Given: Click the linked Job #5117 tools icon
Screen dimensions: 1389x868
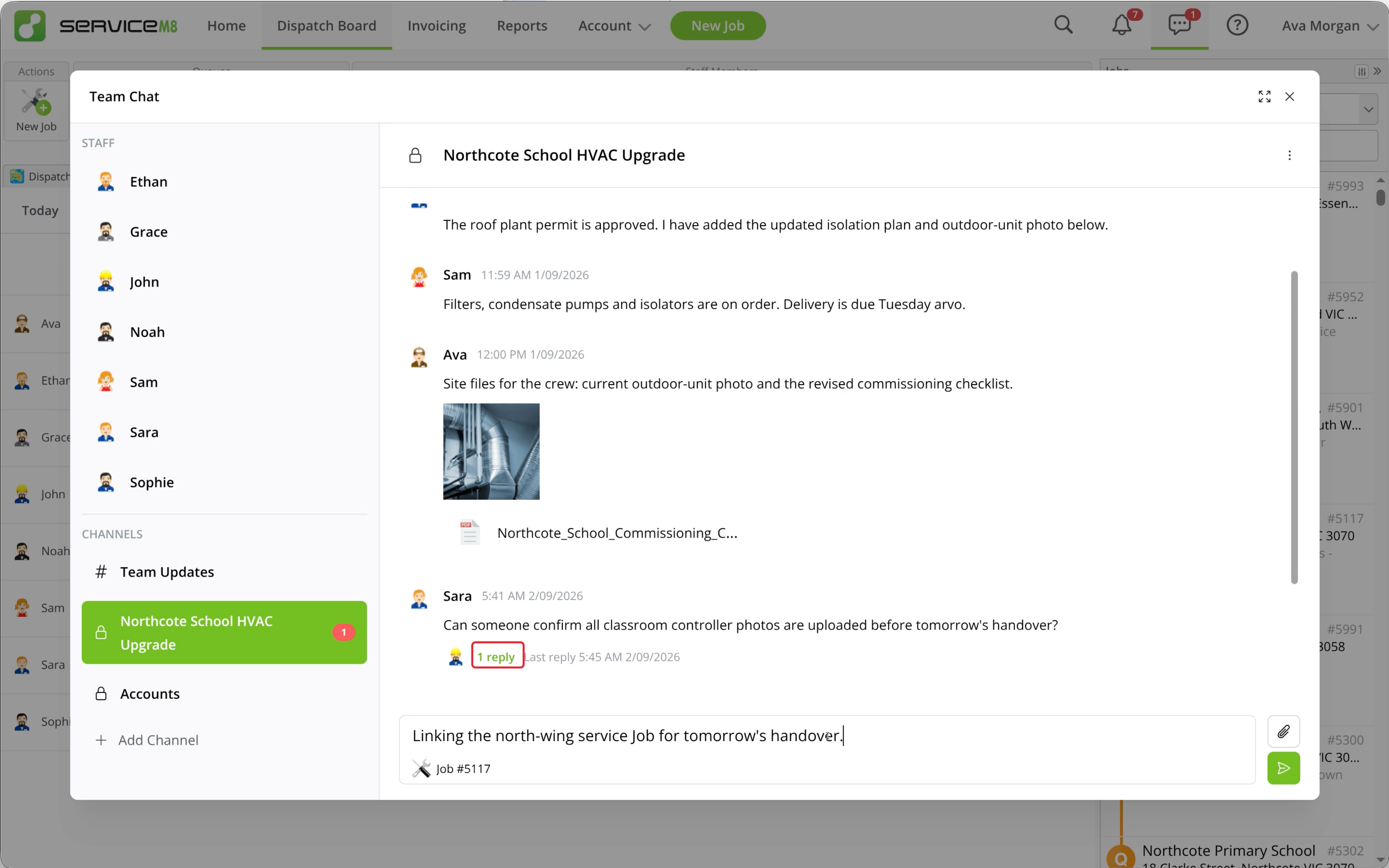Looking at the screenshot, I should click(x=421, y=769).
